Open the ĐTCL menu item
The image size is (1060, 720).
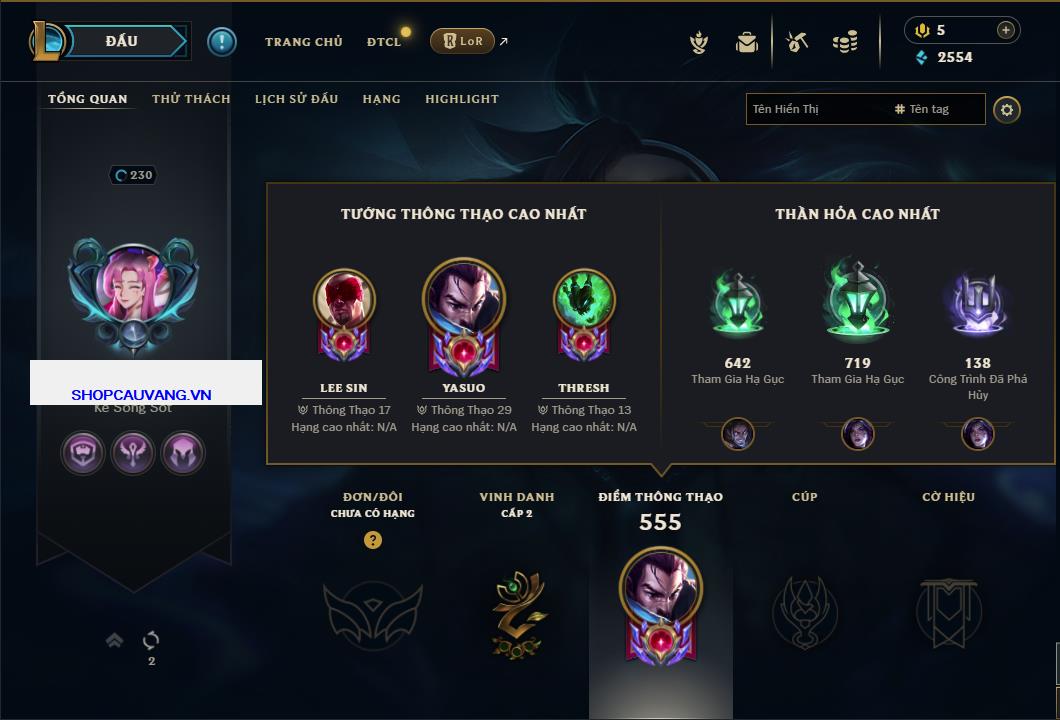[x=384, y=42]
